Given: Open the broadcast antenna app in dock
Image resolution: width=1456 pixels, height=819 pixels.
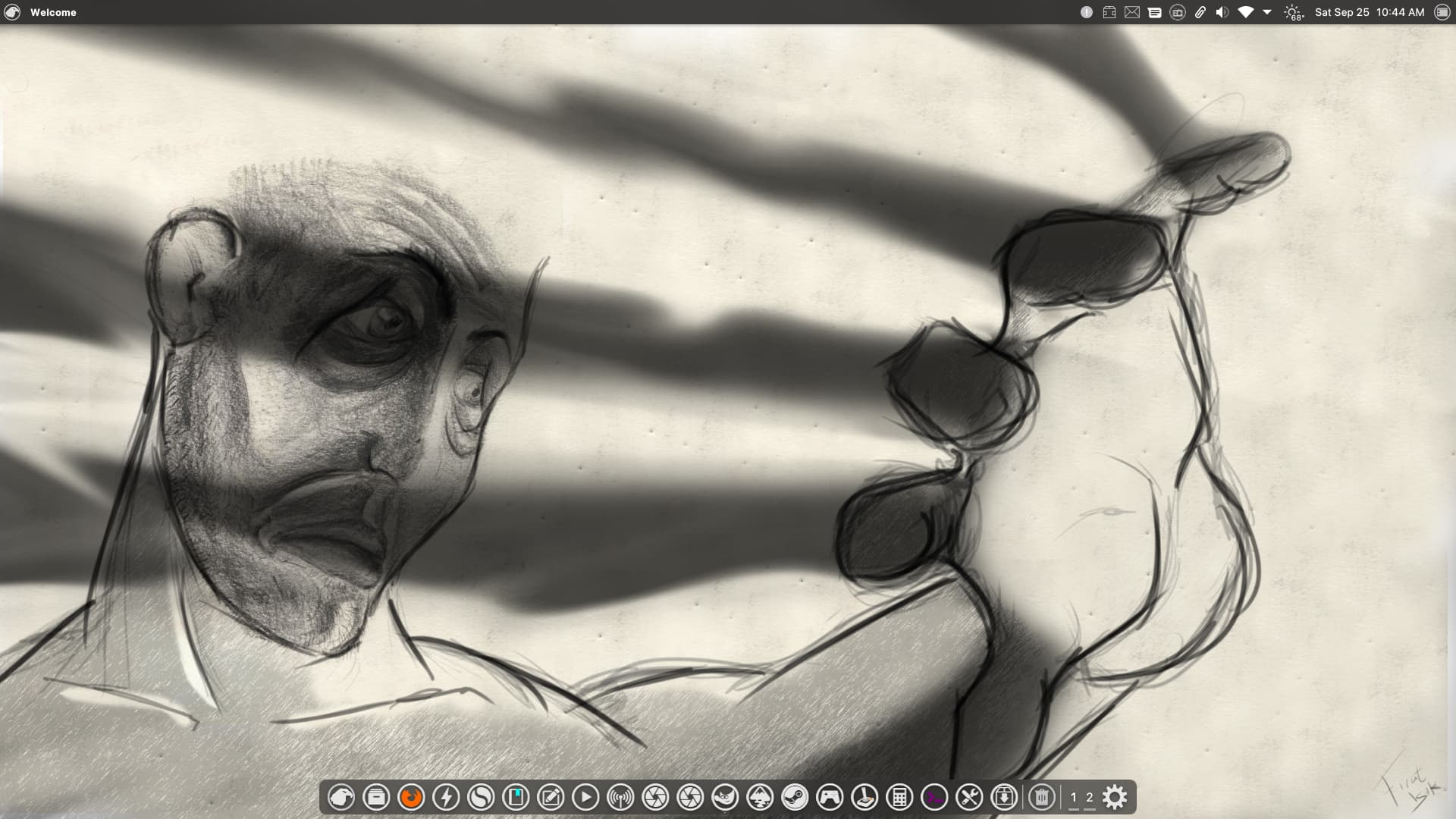Looking at the screenshot, I should [620, 797].
